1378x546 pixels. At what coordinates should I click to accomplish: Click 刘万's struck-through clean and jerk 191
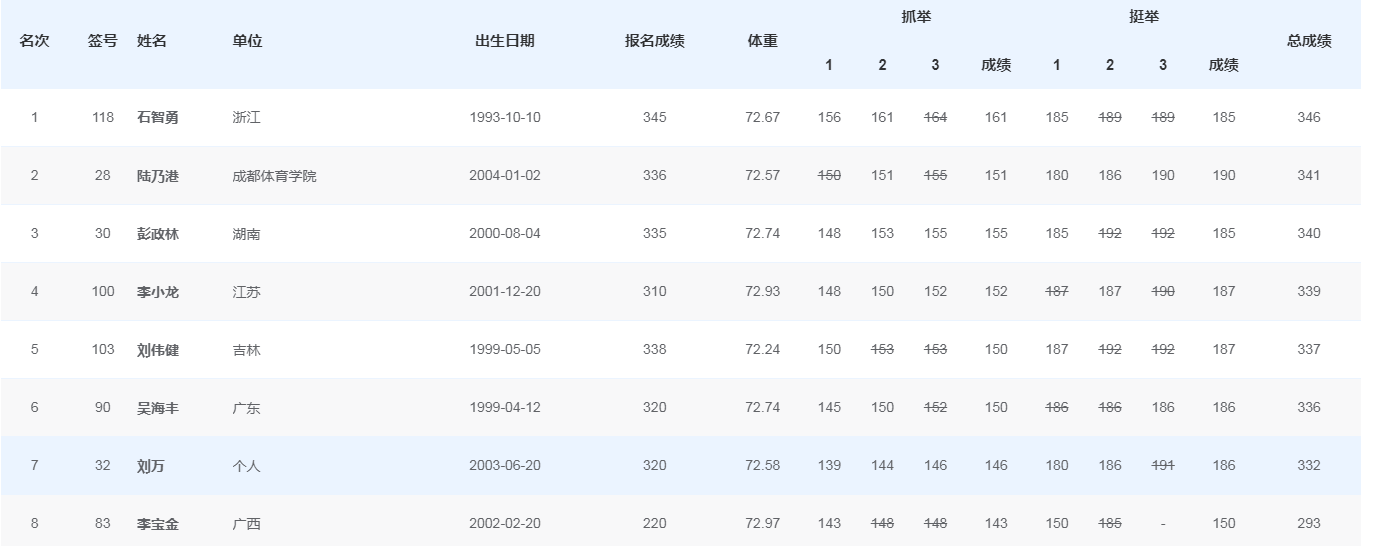[x=1162, y=465]
